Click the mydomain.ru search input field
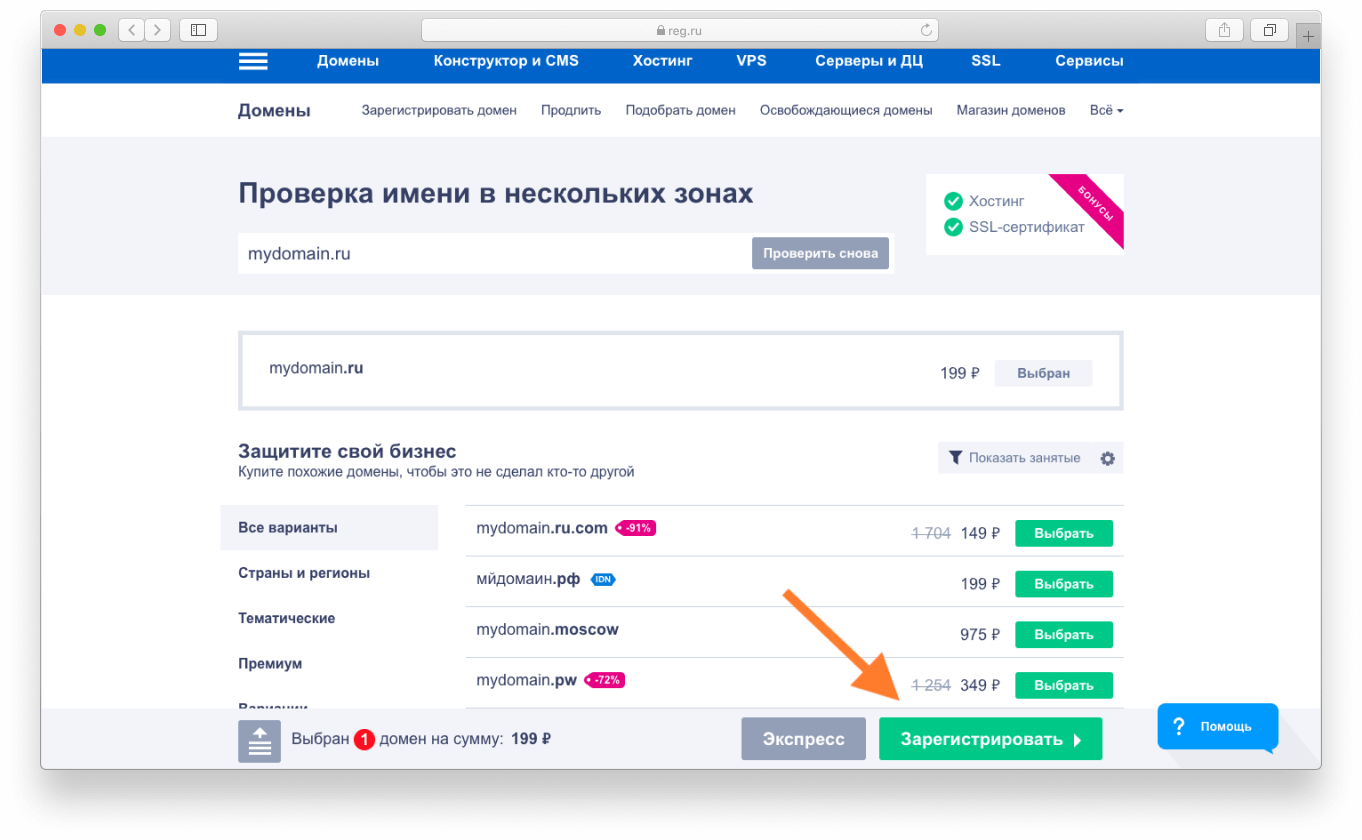Viewport: 1362px width, 840px height. point(495,253)
